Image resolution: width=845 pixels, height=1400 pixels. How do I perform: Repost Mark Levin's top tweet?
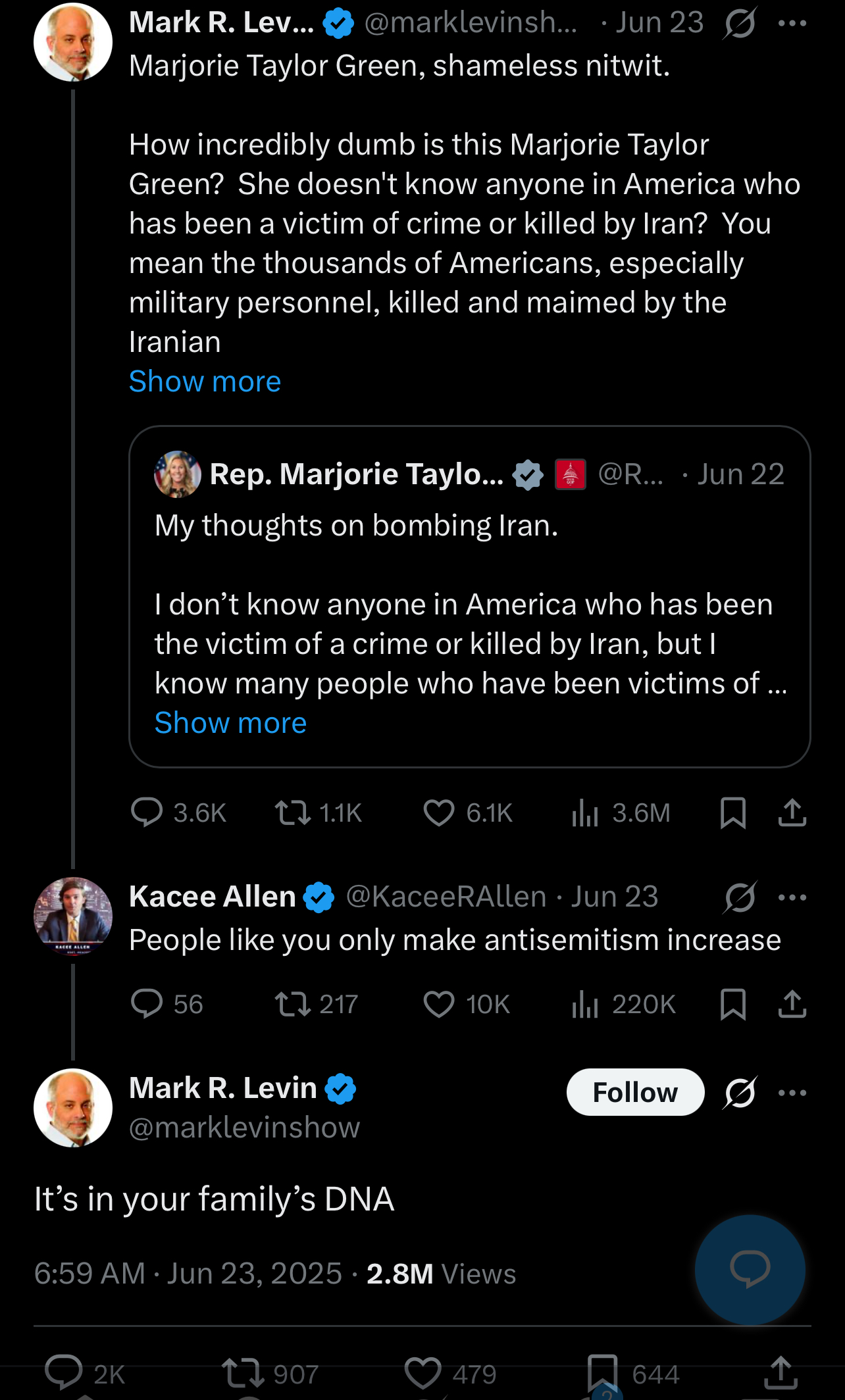click(293, 813)
